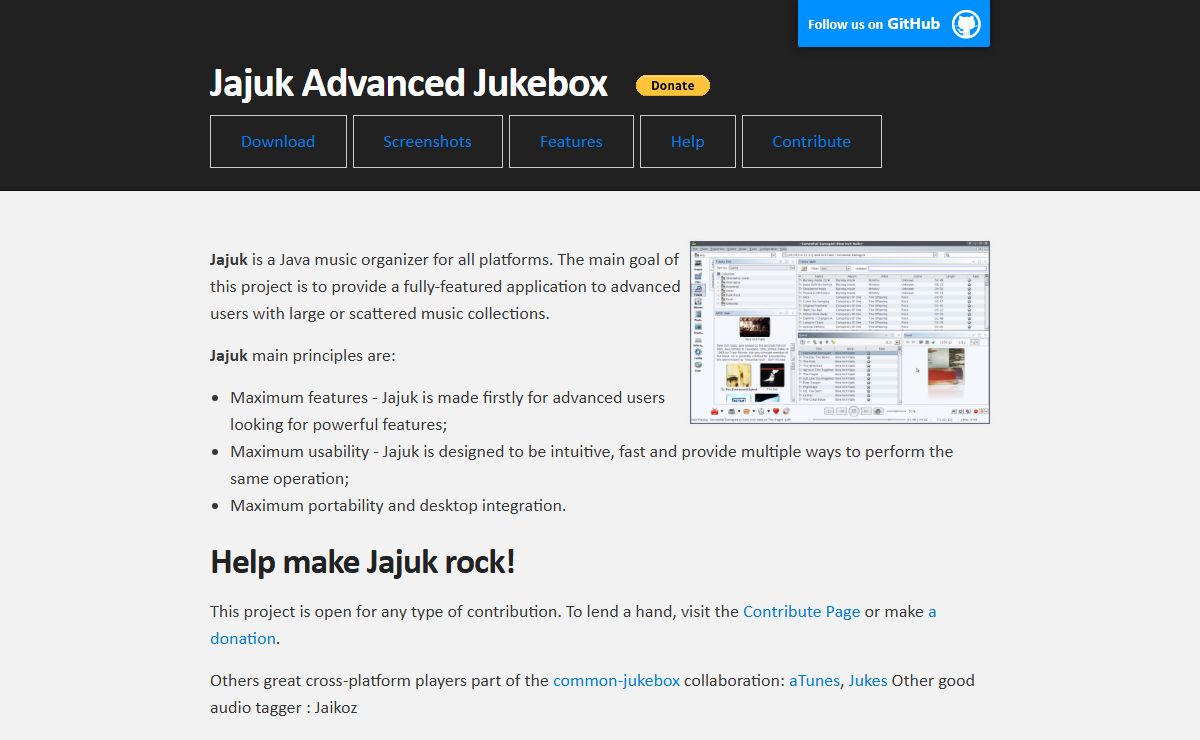Go to the Screenshots page

coord(427,141)
